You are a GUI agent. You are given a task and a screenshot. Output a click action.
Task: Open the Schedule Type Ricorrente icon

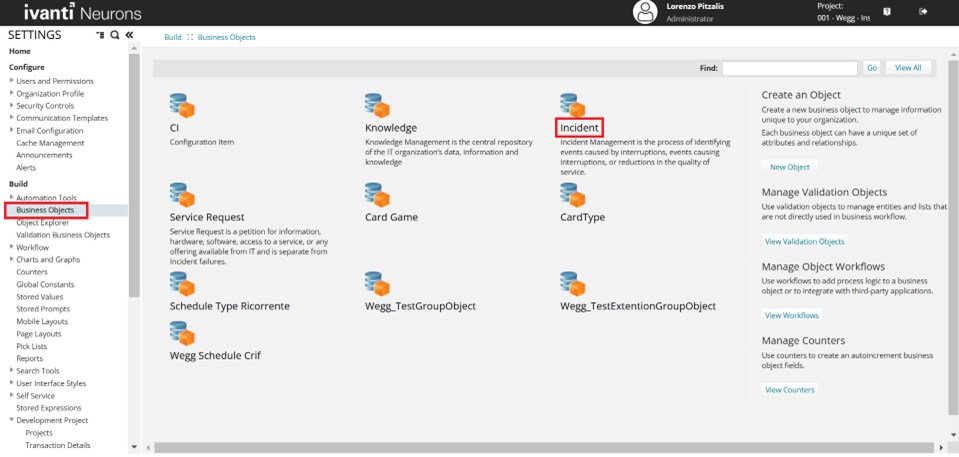tap(182, 284)
